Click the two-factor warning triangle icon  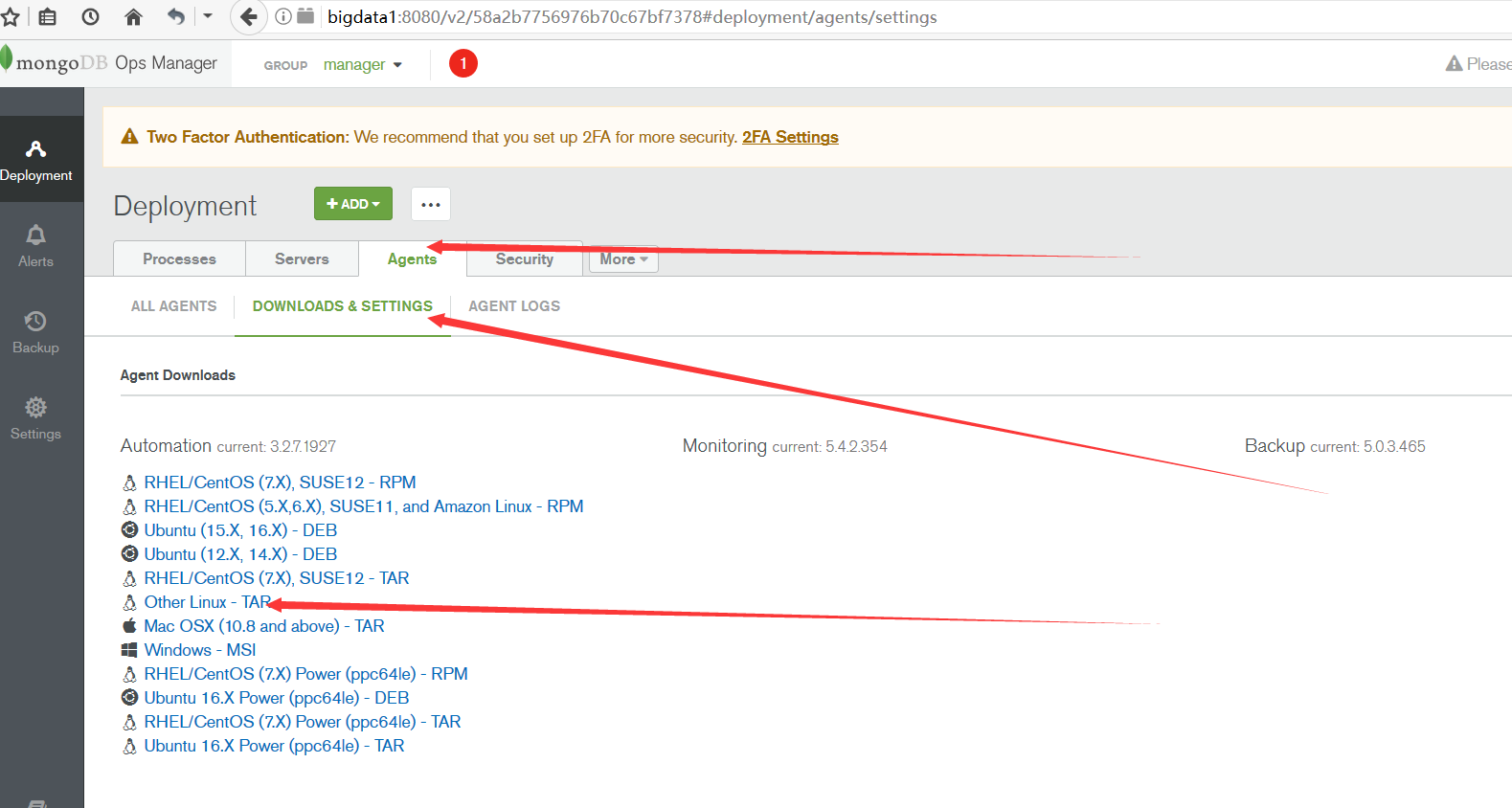tap(129, 137)
